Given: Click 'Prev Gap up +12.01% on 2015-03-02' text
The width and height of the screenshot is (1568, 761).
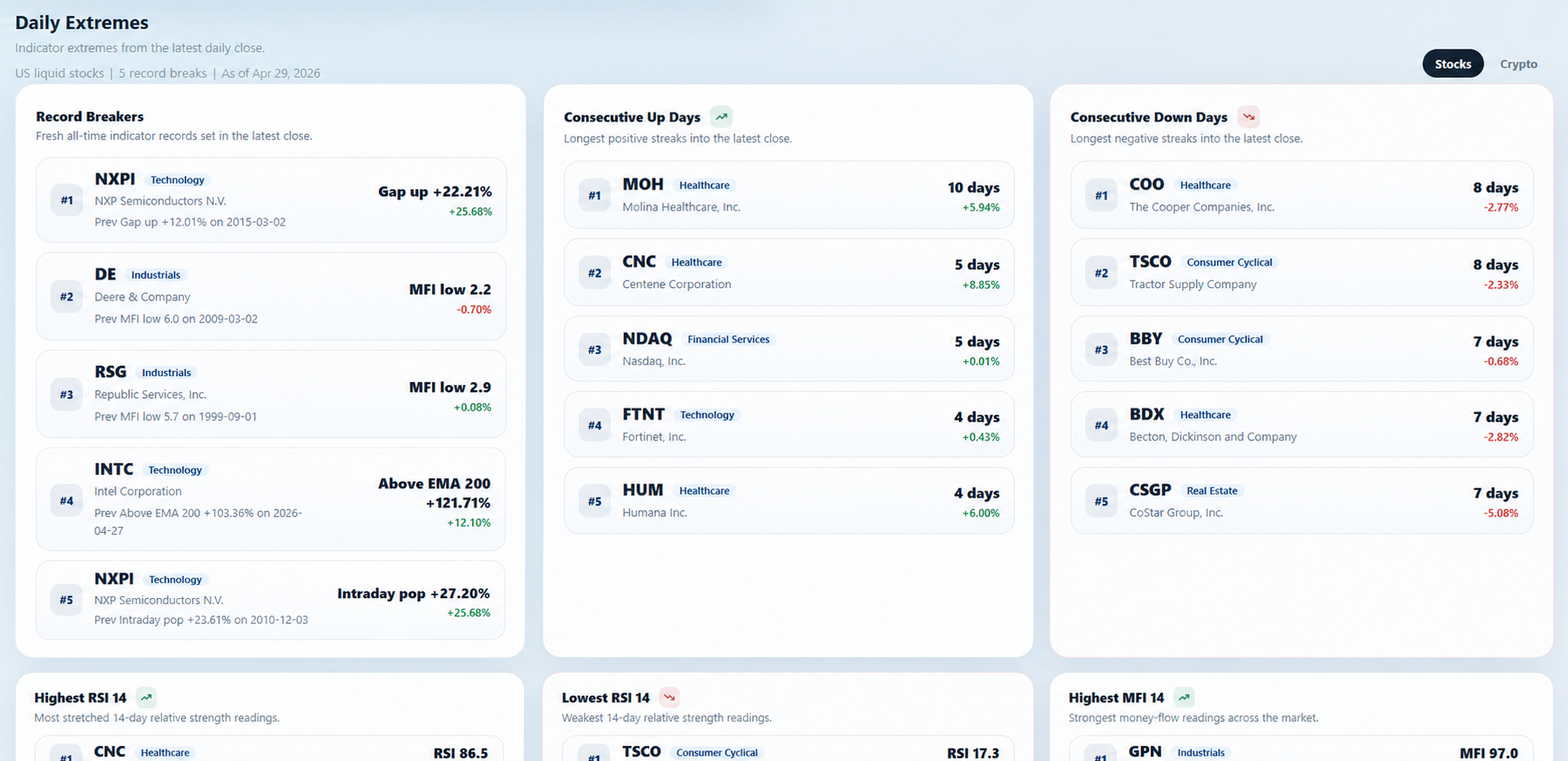Looking at the screenshot, I should 190,222.
